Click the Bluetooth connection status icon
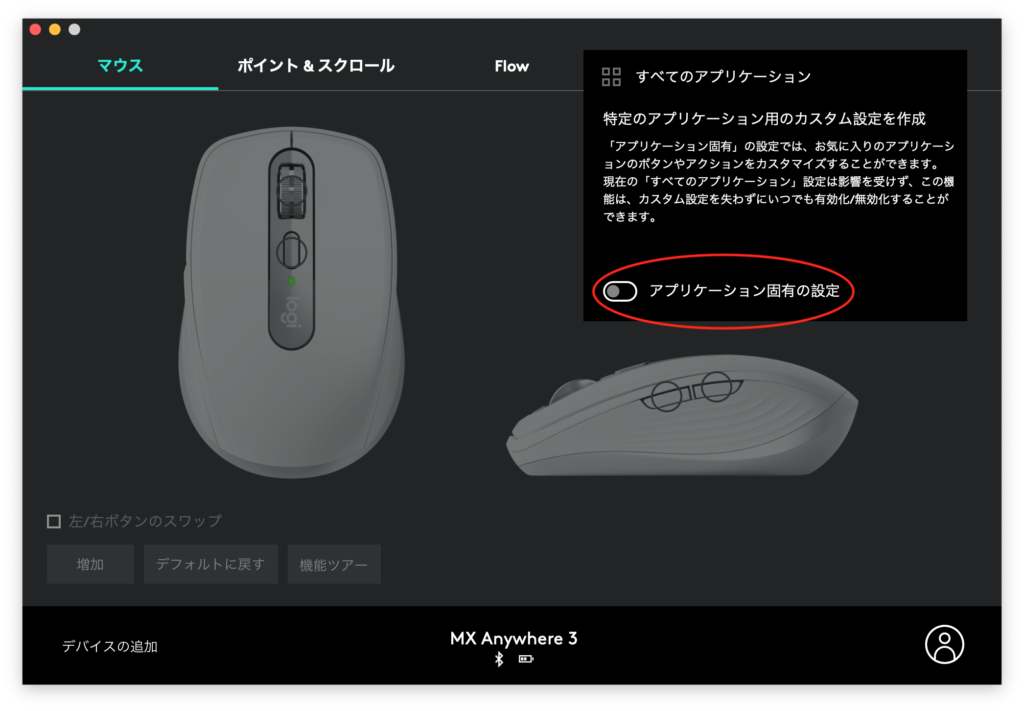This screenshot has width=1024, height=711. coord(499,659)
